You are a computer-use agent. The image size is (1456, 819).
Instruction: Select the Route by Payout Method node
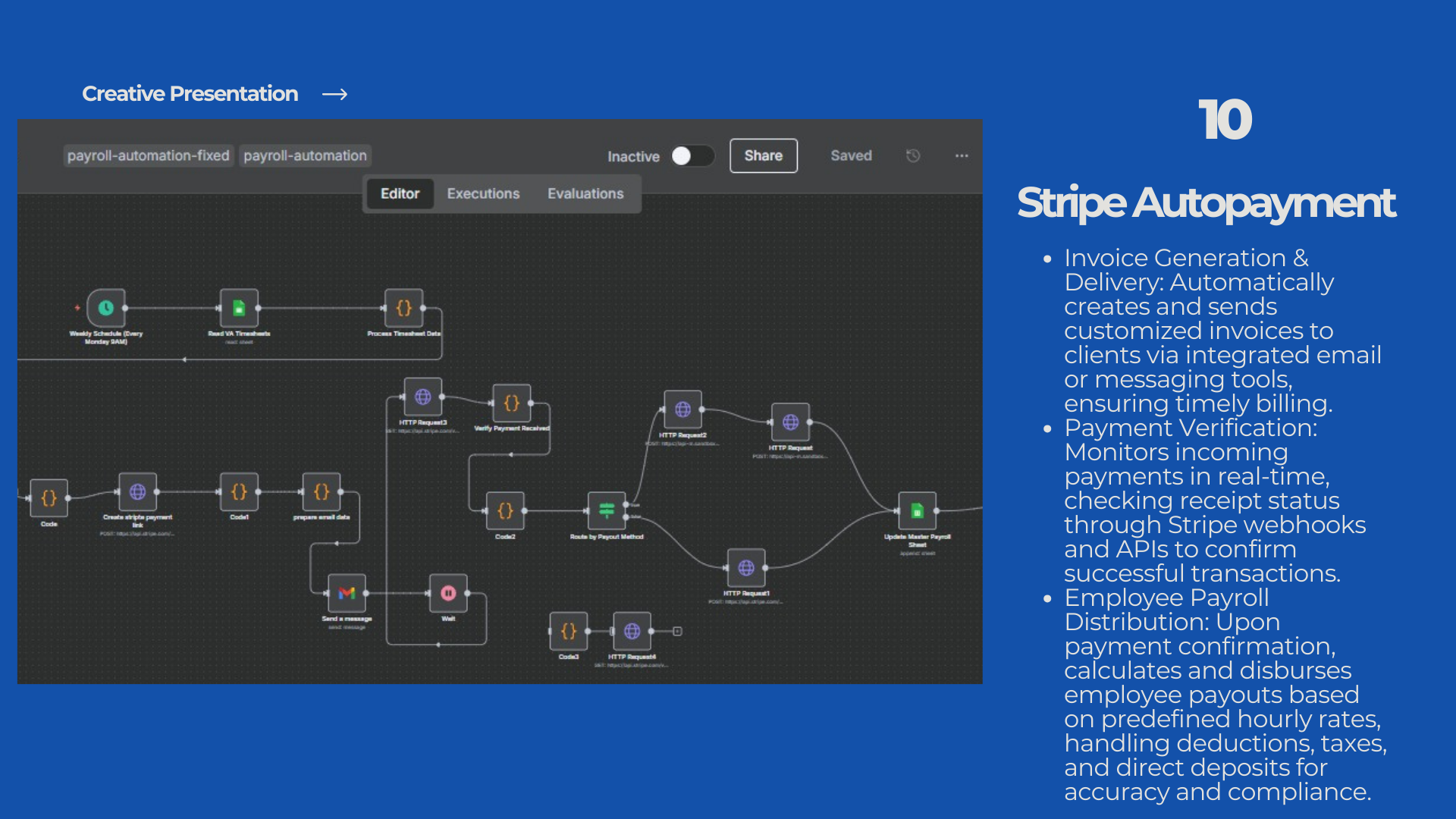[x=607, y=512]
